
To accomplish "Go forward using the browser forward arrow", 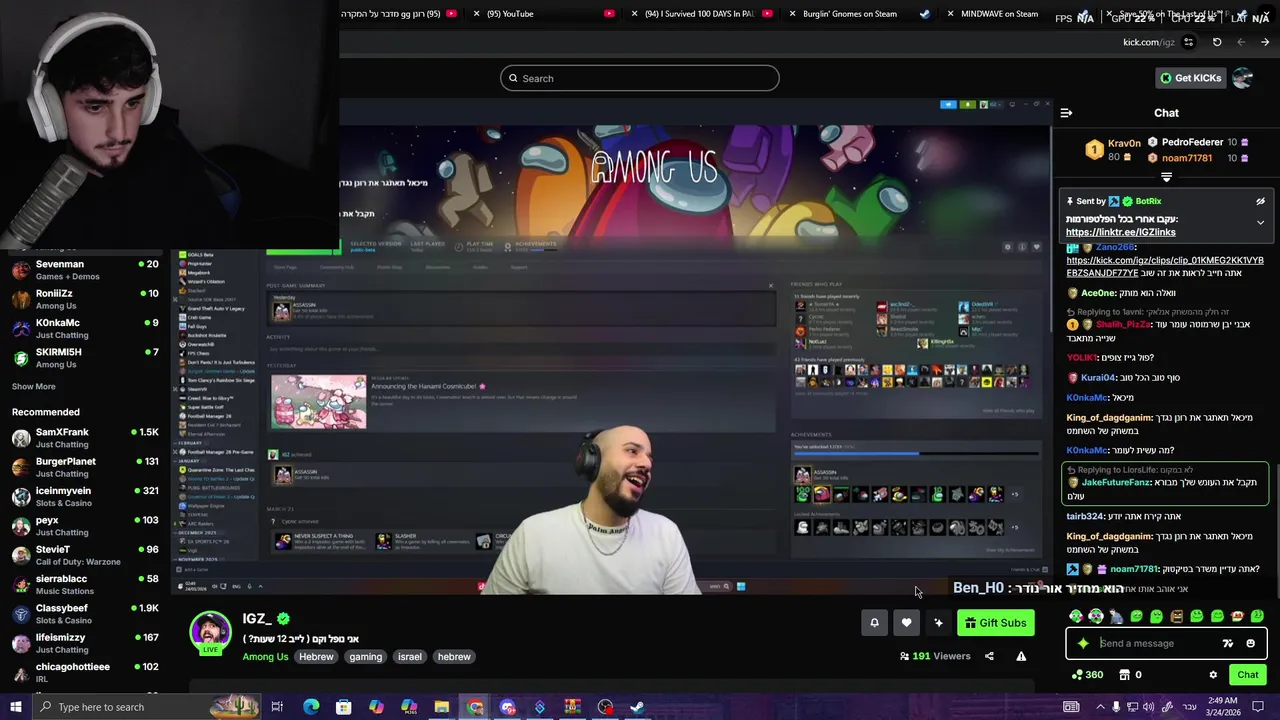I will (1265, 42).
